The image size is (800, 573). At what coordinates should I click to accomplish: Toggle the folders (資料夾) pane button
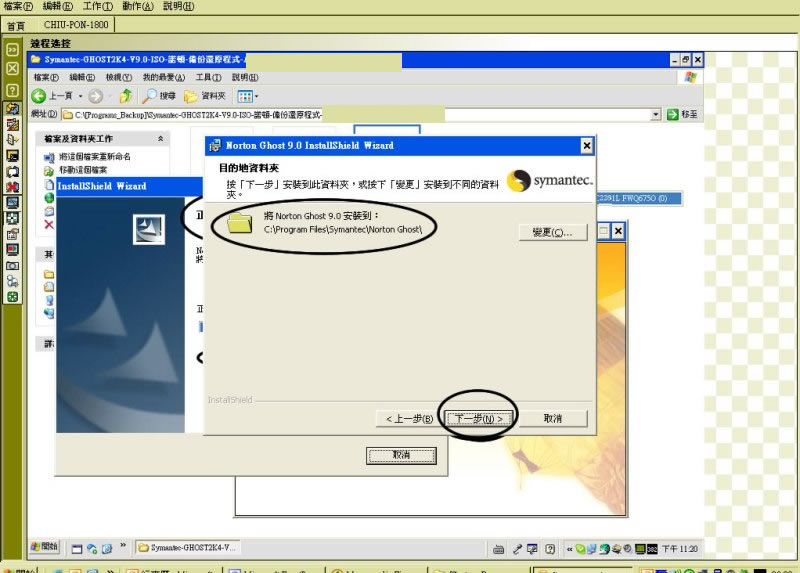[205, 96]
